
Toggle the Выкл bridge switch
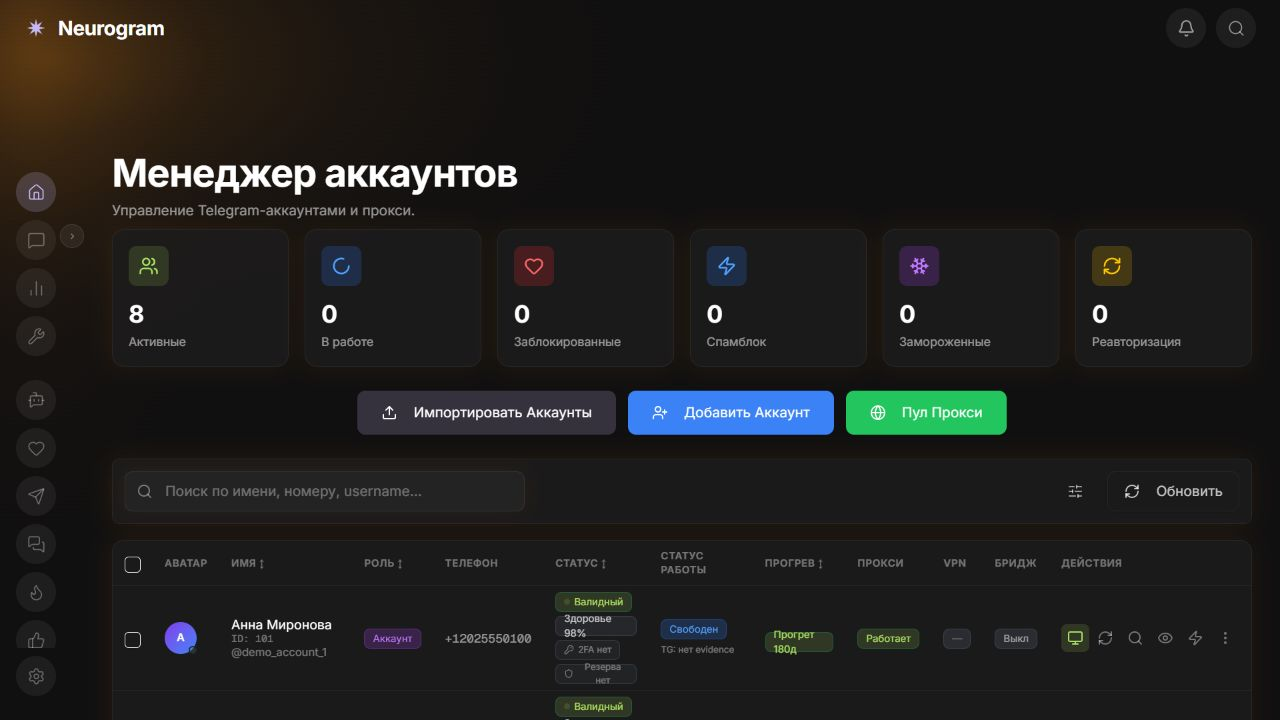point(1016,638)
